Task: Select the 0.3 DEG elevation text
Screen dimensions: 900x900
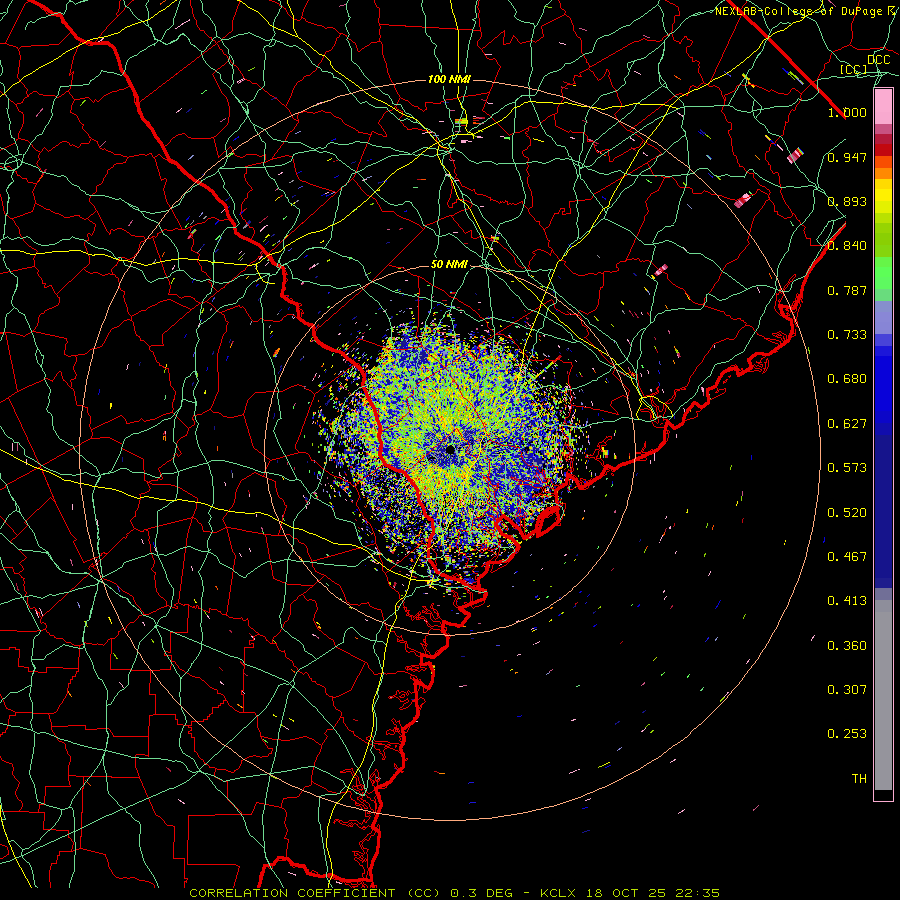Action: tap(480, 893)
